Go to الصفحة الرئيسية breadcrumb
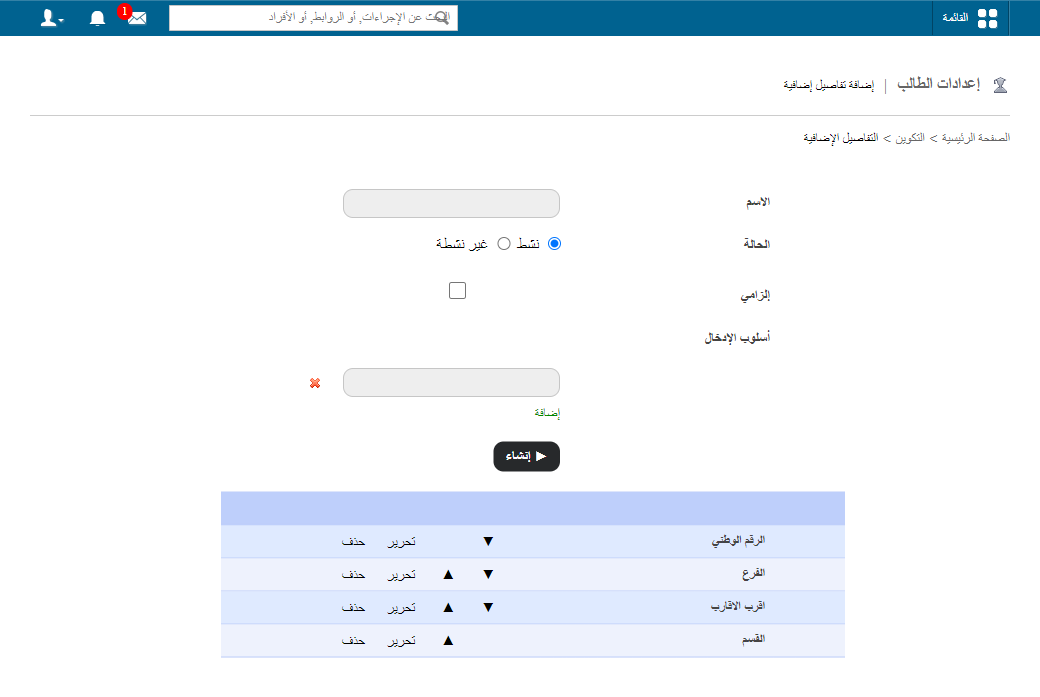Viewport: 1040px width, 697px height. click(976, 137)
